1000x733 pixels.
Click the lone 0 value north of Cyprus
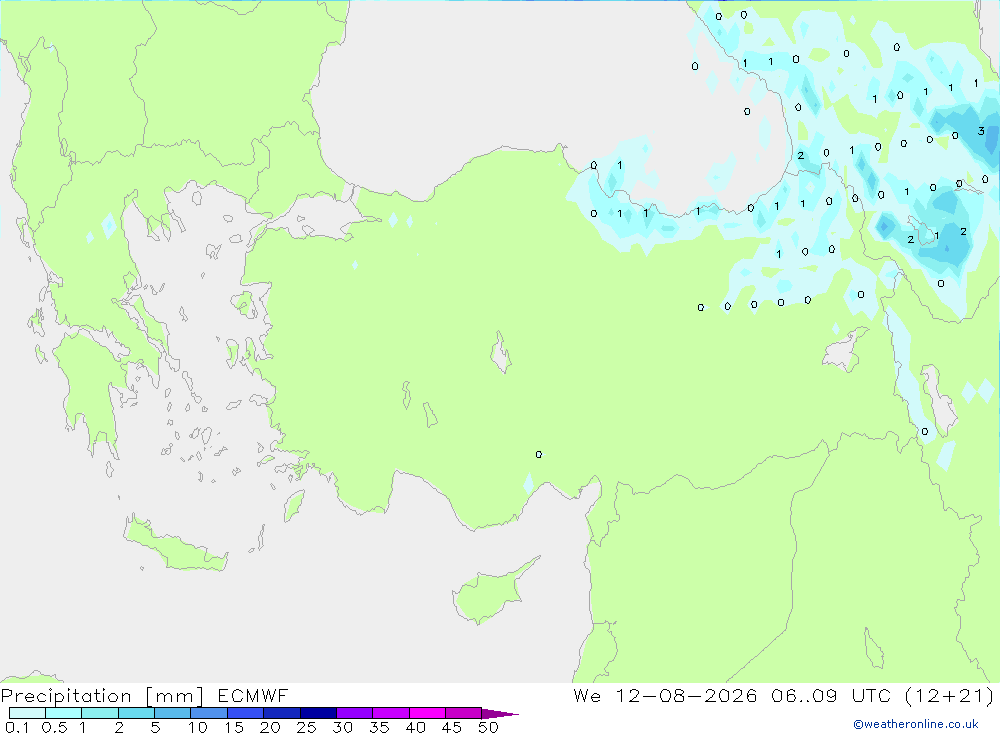click(x=539, y=454)
